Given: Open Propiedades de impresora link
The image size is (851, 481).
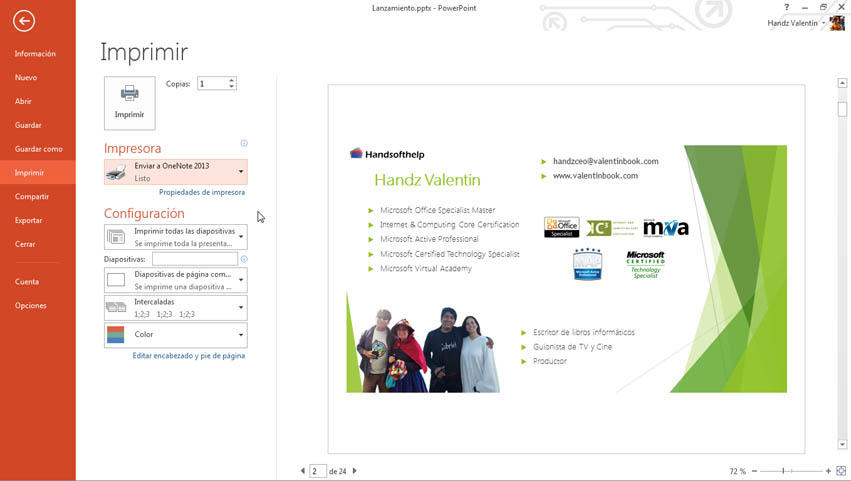Looking at the screenshot, I should [202, 192].
